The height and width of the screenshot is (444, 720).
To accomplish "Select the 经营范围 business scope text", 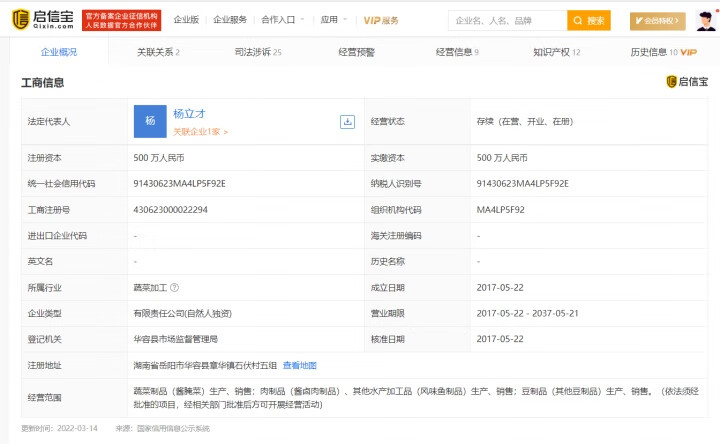I will pyautogui.click(x=416, y=398).
